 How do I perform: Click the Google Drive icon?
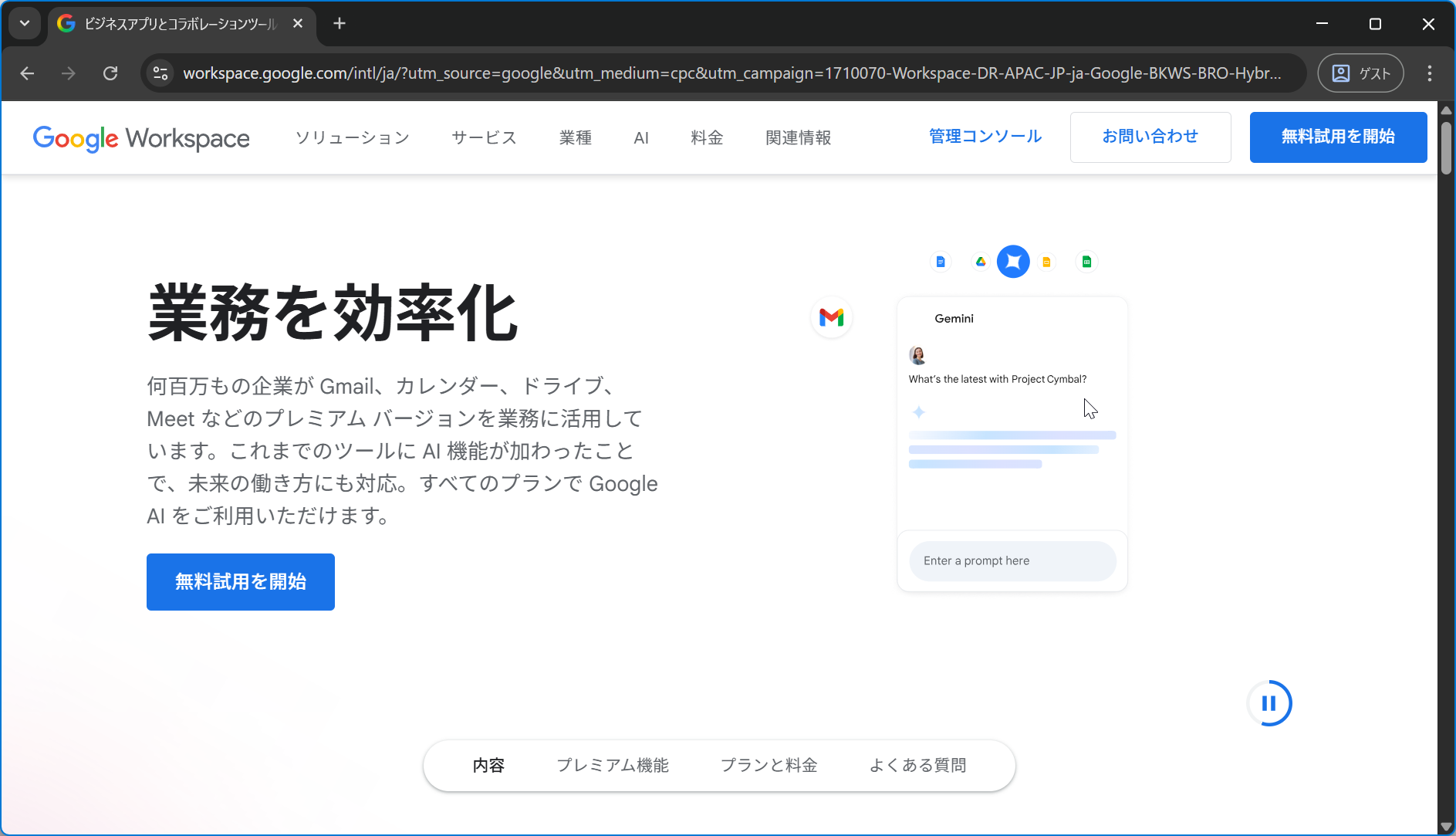point(980,262)
